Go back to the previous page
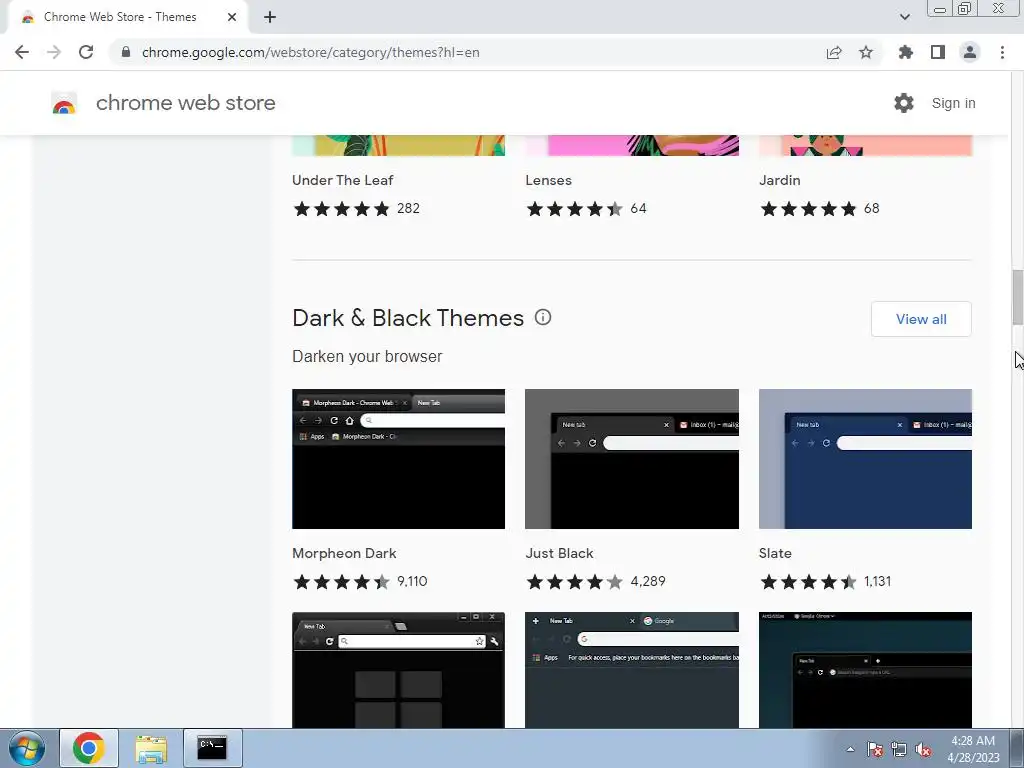The height and width of the screenshot is (768, 1024). tap(22, 52)
